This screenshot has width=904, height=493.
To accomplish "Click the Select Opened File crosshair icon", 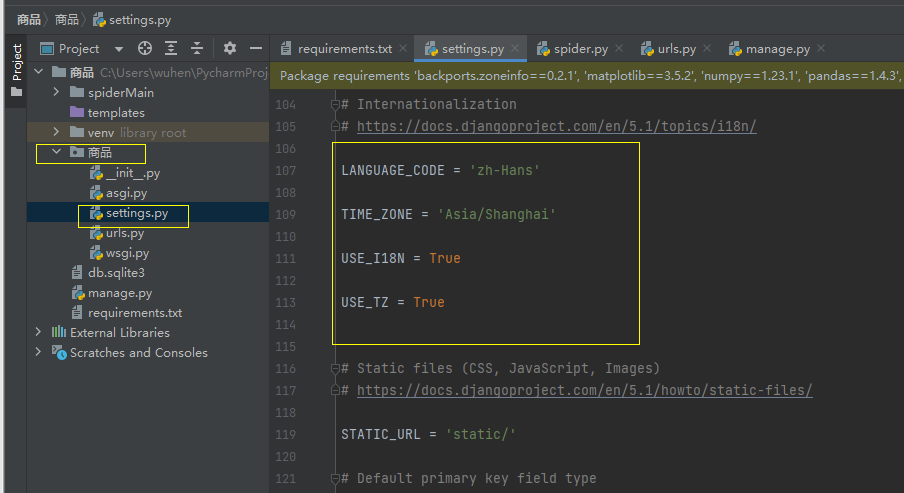I will point(145,48).
